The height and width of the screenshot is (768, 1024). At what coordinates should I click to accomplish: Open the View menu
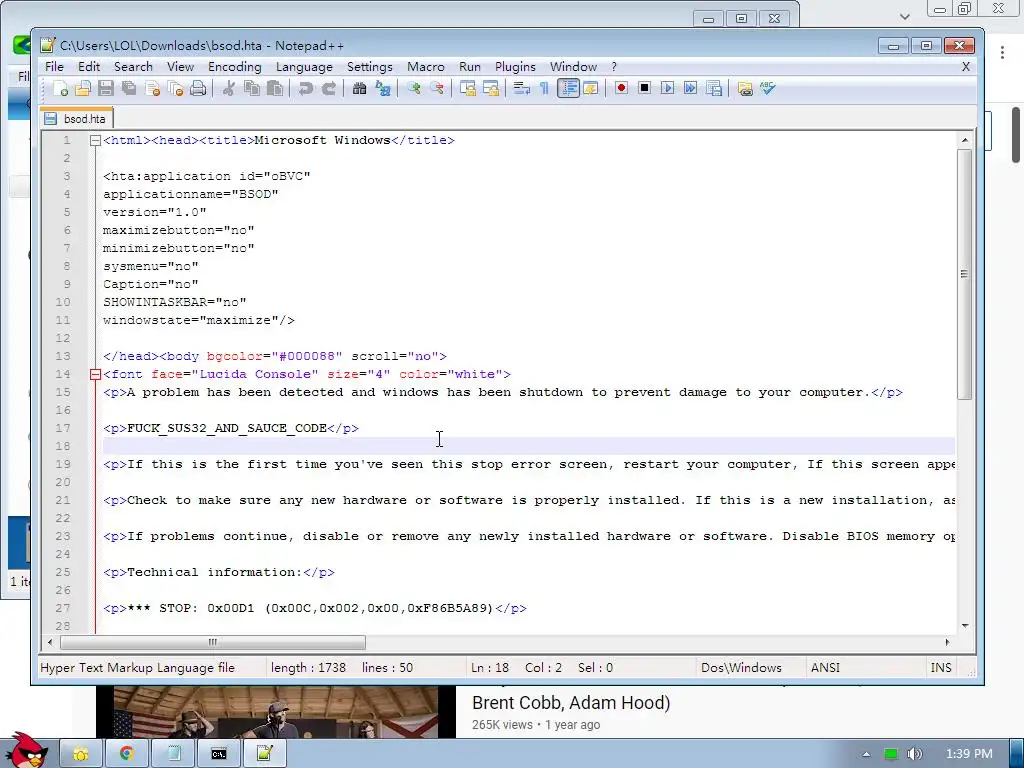180,67
